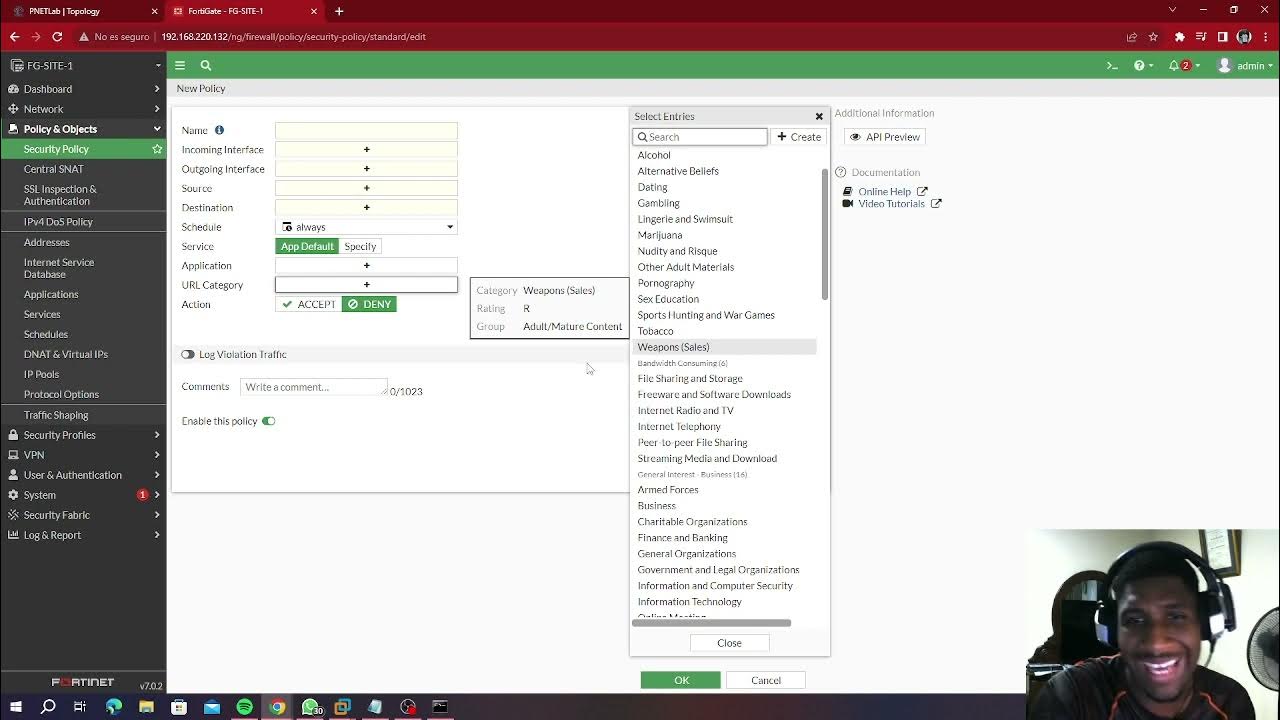1280x720 pixels.
Task: Click the horizontal scrollbar under the entries list
Action: [x=712, y=623]
